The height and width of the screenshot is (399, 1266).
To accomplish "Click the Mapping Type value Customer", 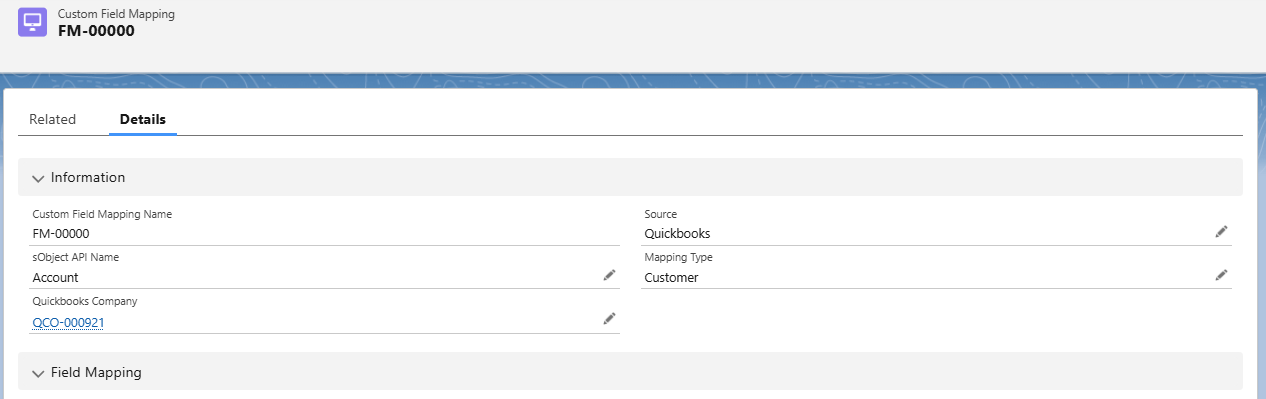I will tap(671, 278).
